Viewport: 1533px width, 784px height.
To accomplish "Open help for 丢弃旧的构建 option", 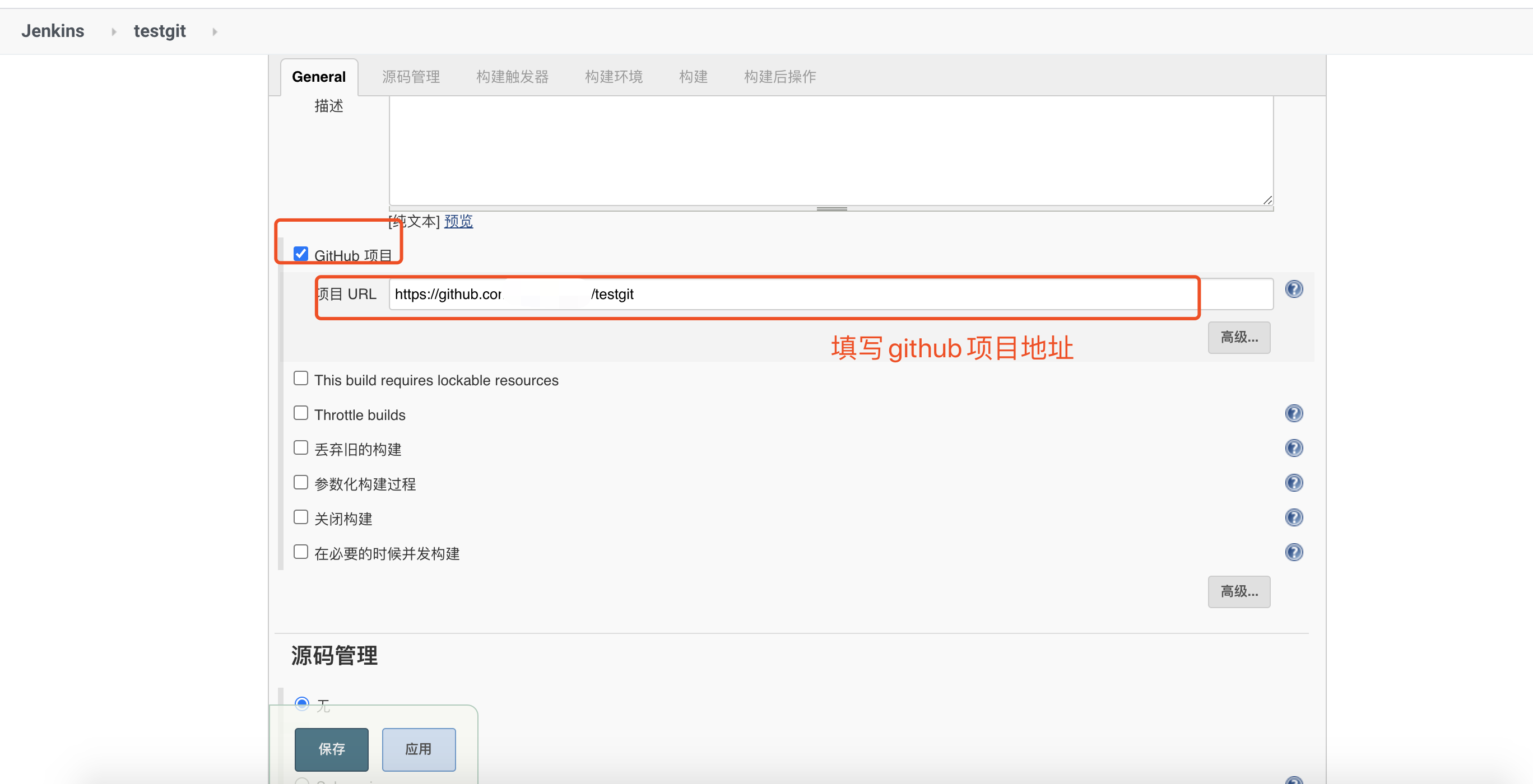I will pyautogui.click(x=1293, y=448).
